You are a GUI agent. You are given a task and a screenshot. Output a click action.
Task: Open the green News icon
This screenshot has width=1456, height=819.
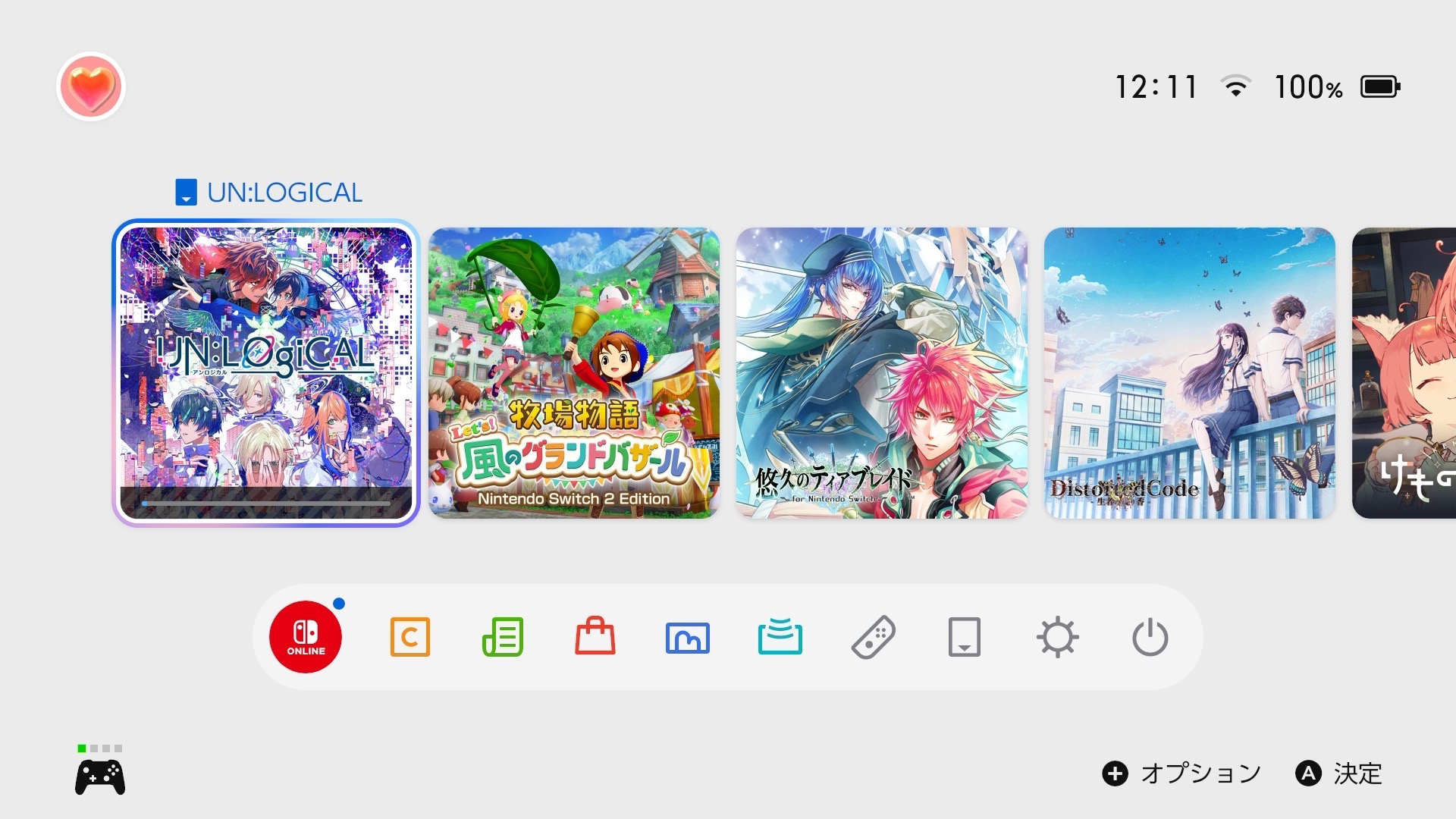(x=502, y=637)
